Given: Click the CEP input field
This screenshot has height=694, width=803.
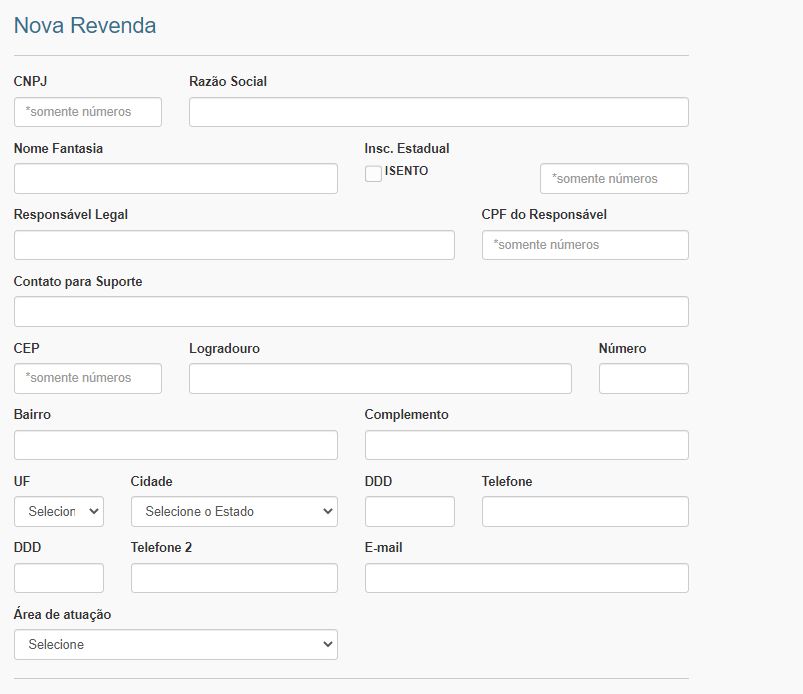Looking at the screenshot, I should coord(88,378).
